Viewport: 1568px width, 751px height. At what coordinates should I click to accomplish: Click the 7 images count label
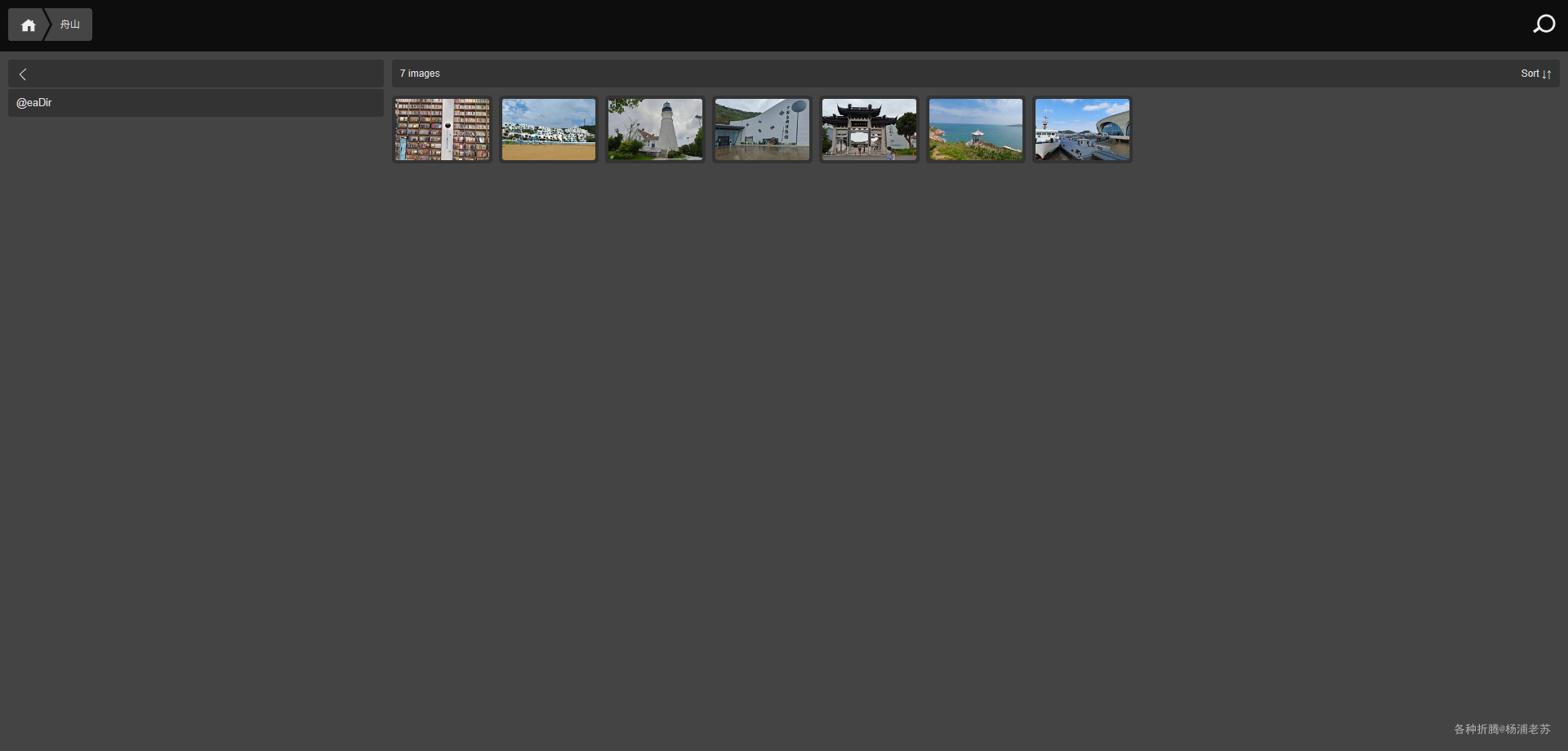pyautogui.click(x=420, y=74)
